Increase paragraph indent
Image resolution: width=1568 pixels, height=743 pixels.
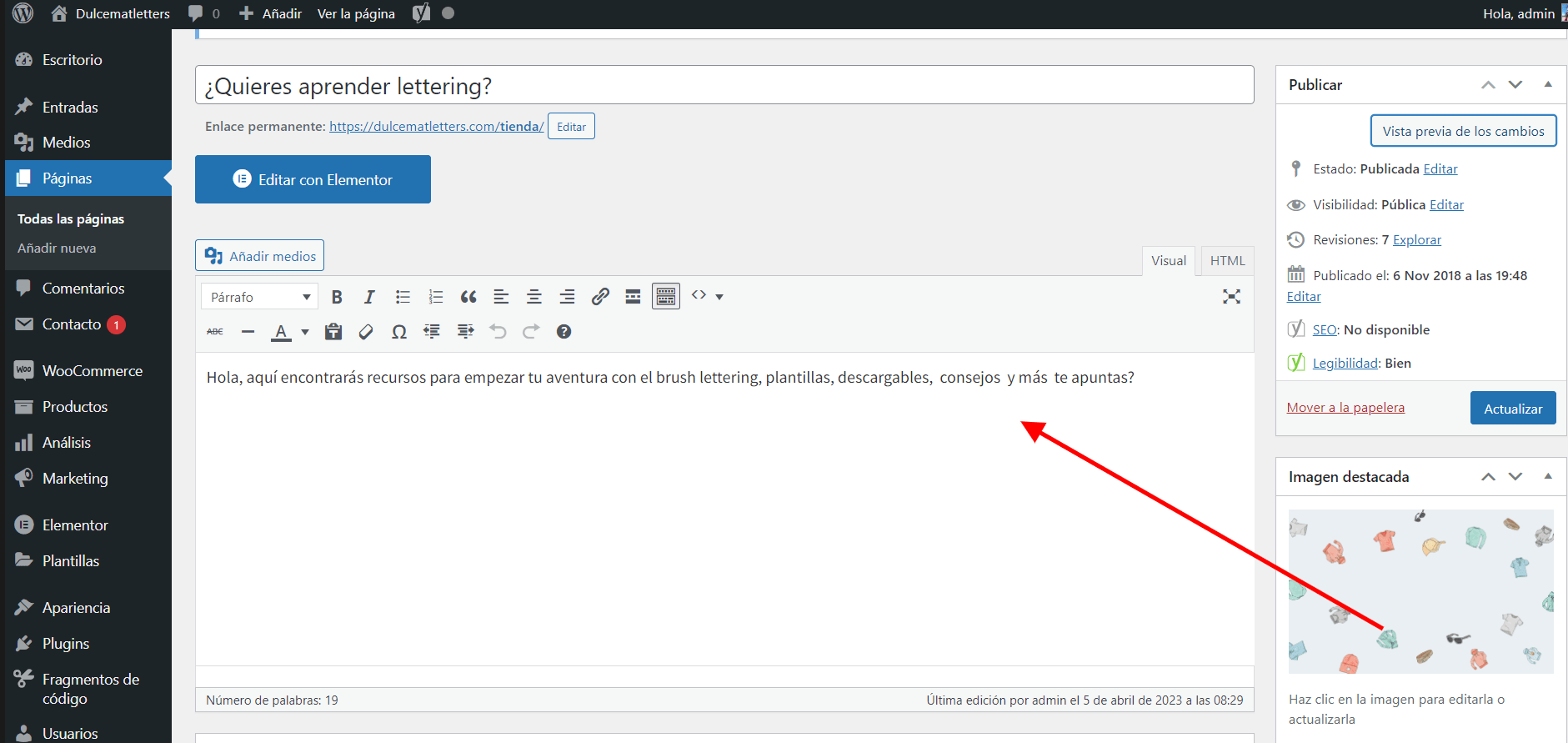tap(465, 332)
